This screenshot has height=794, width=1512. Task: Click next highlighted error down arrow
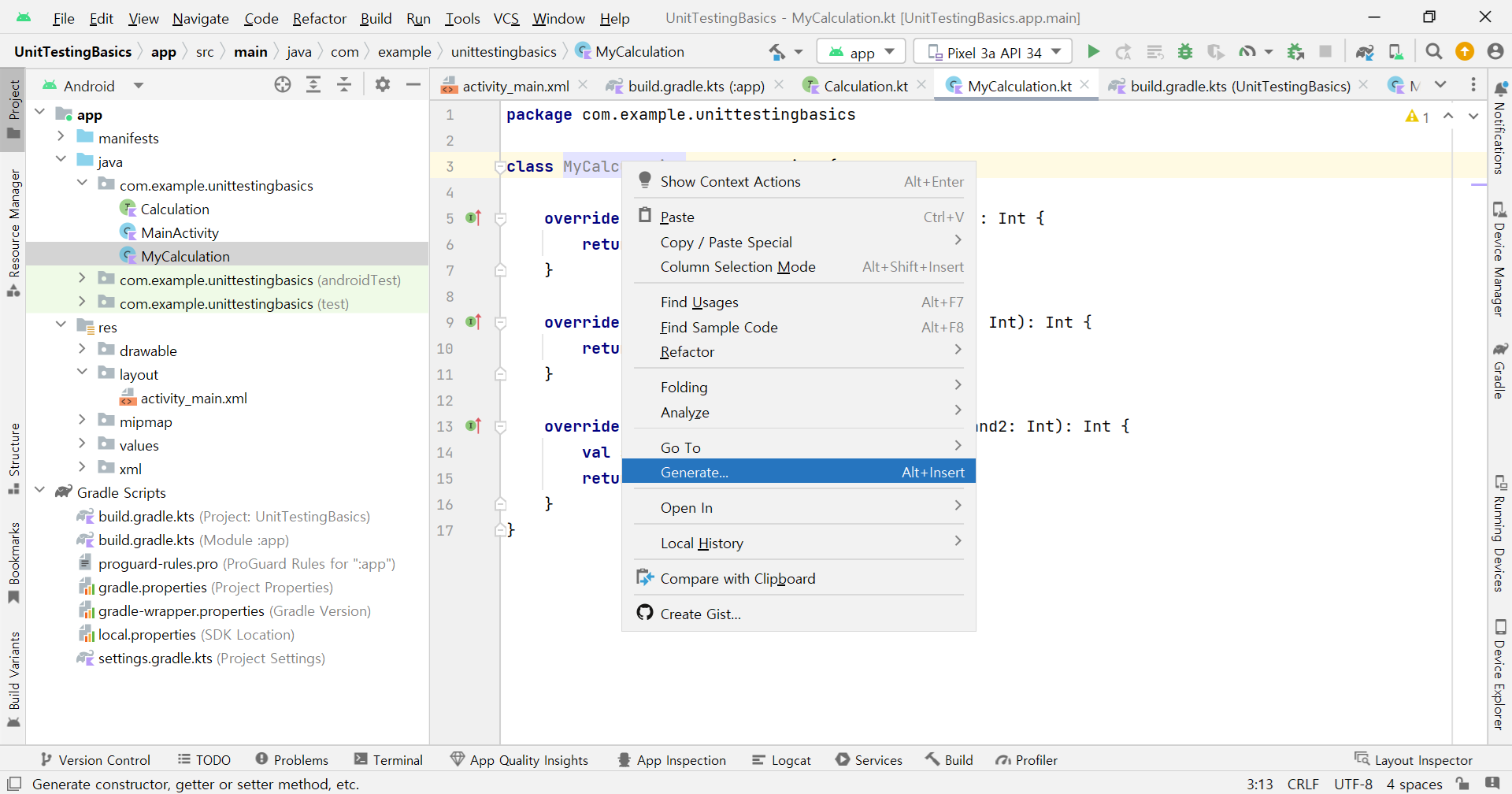[1473, 117]
